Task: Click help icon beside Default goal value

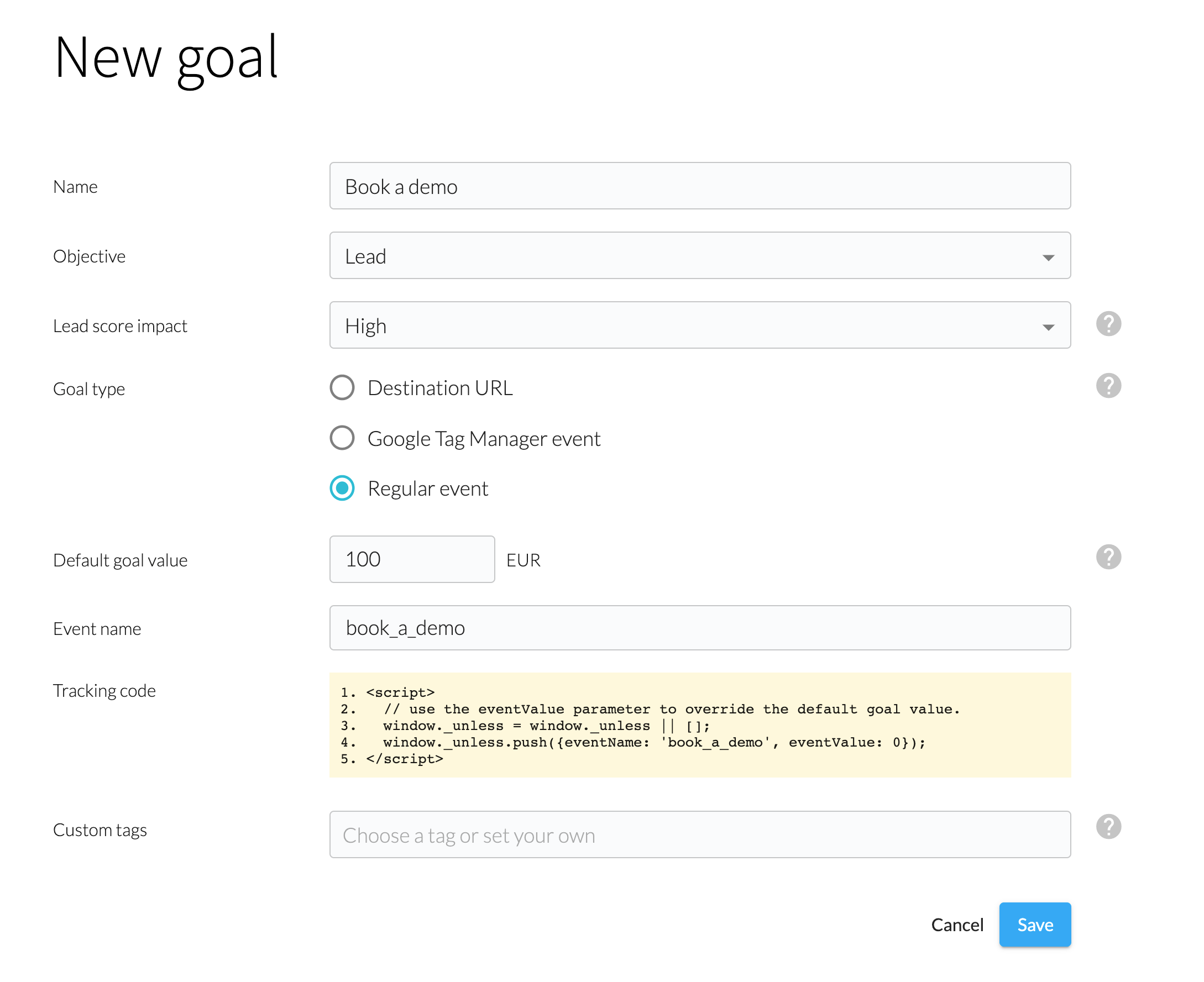Action: click(x=1108, y=557)
